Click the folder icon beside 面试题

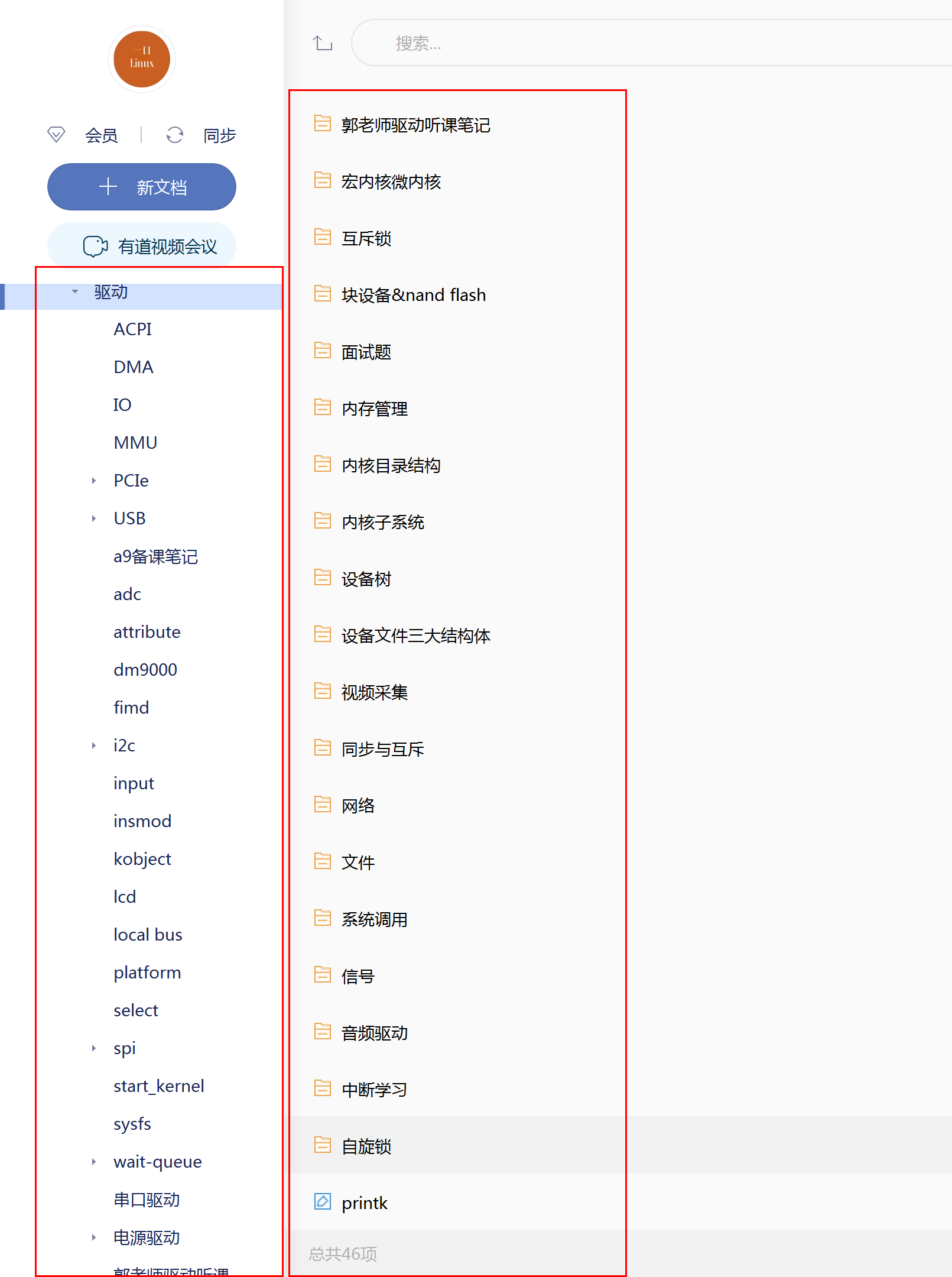pyautogui.click(x=323, y=350)
